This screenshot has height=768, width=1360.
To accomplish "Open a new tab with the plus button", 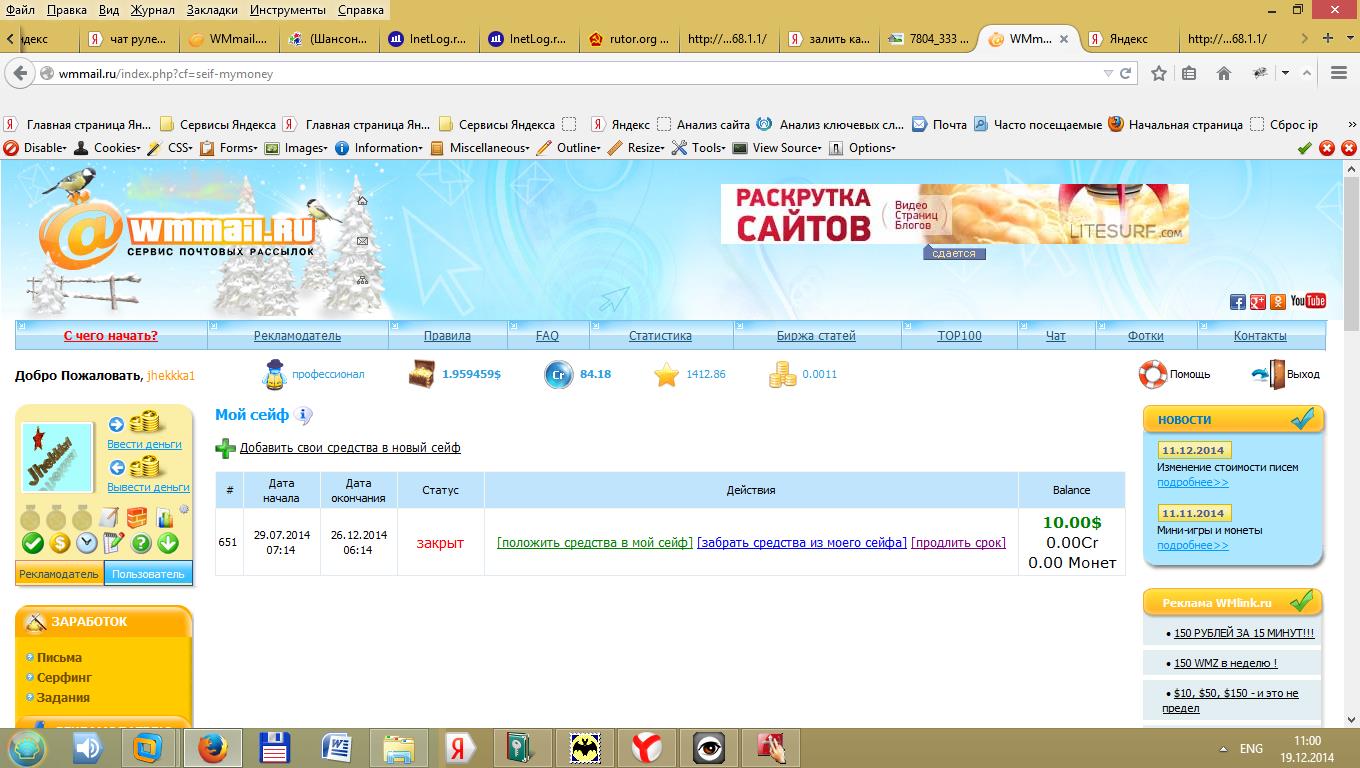I will click(x=1329, y=39).
